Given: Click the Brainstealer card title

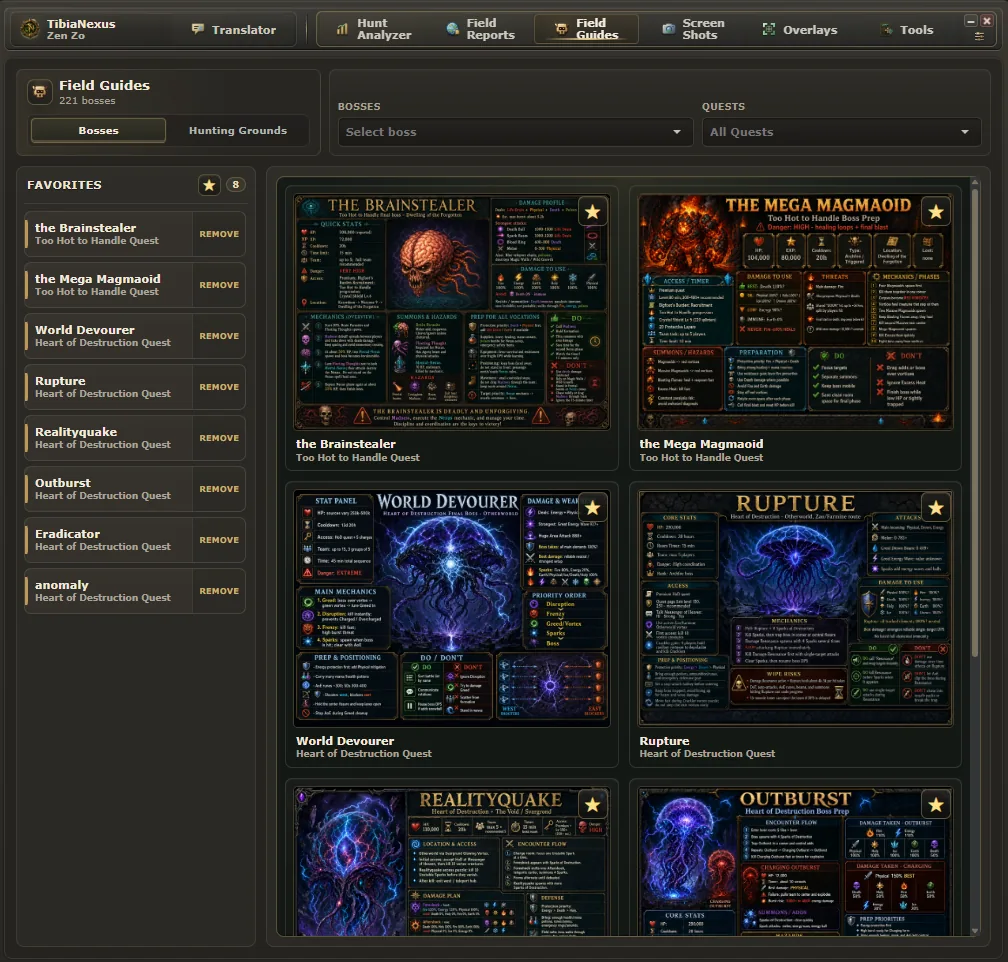Looking at the screenshot, I should pyautogui.click(x=346, y=444).
